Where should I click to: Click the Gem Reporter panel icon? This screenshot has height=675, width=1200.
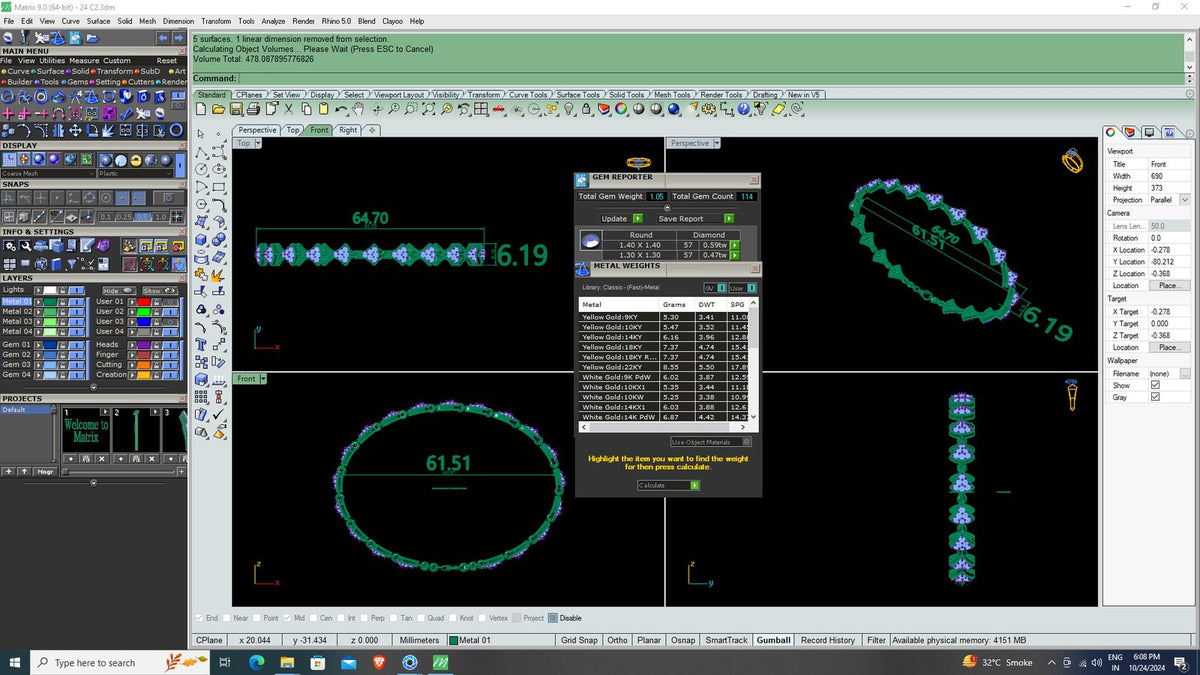[582, 180]
